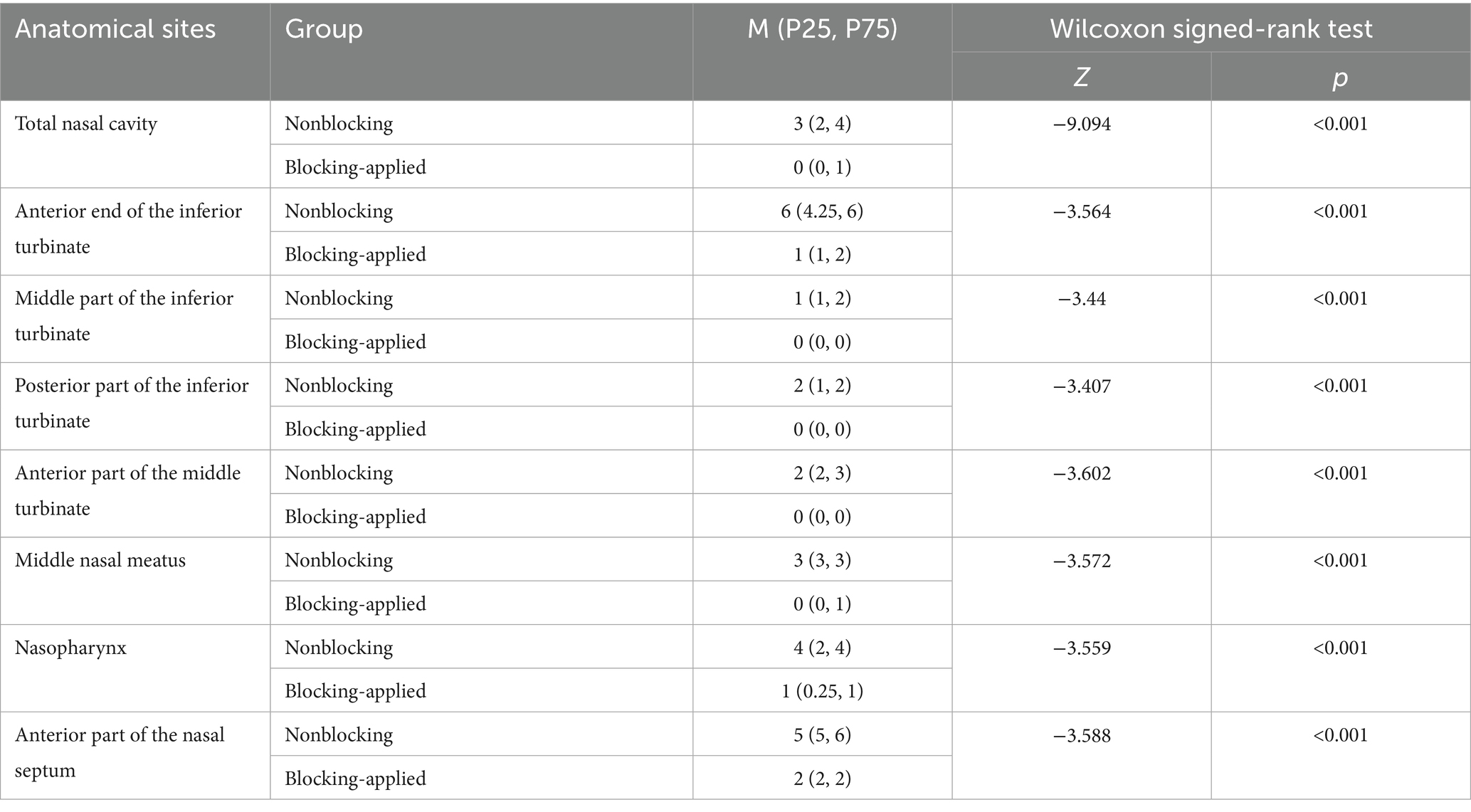Select the 'Nasopharynx' row label
The height and width of the screenshot is (812, 1471).
pos(70,648)
